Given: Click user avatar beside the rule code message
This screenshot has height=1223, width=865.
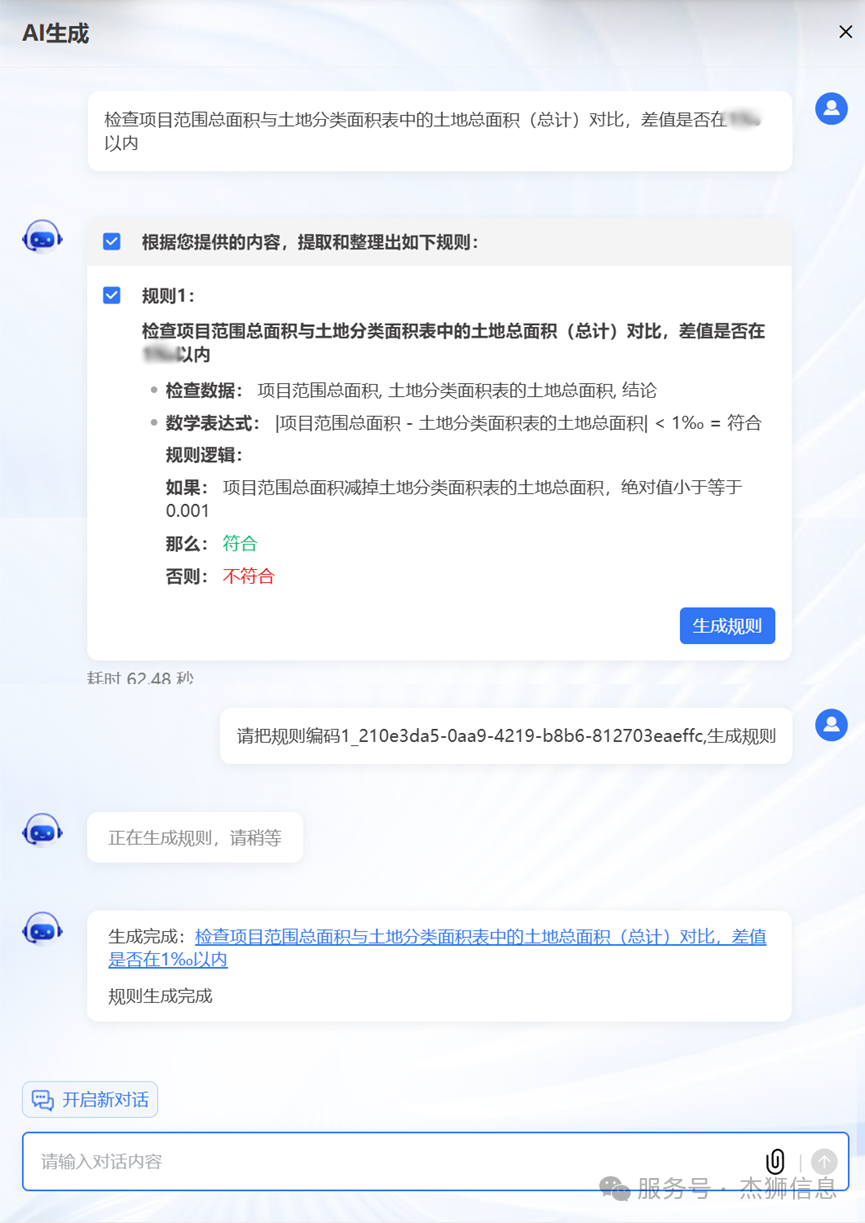Looking at the screenshot, I should [831, 725].
